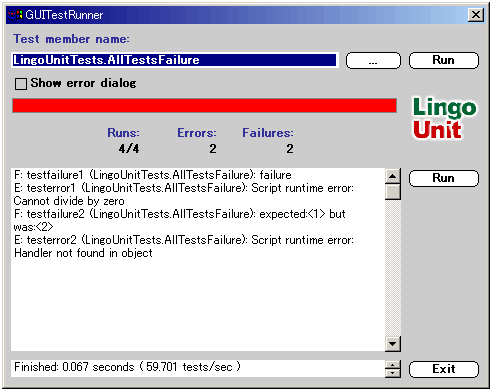The width and height of the screenshot is (493, 391).
Task: Click the Finished status text field
Action: pyautogui.click(x=198, y=368)
